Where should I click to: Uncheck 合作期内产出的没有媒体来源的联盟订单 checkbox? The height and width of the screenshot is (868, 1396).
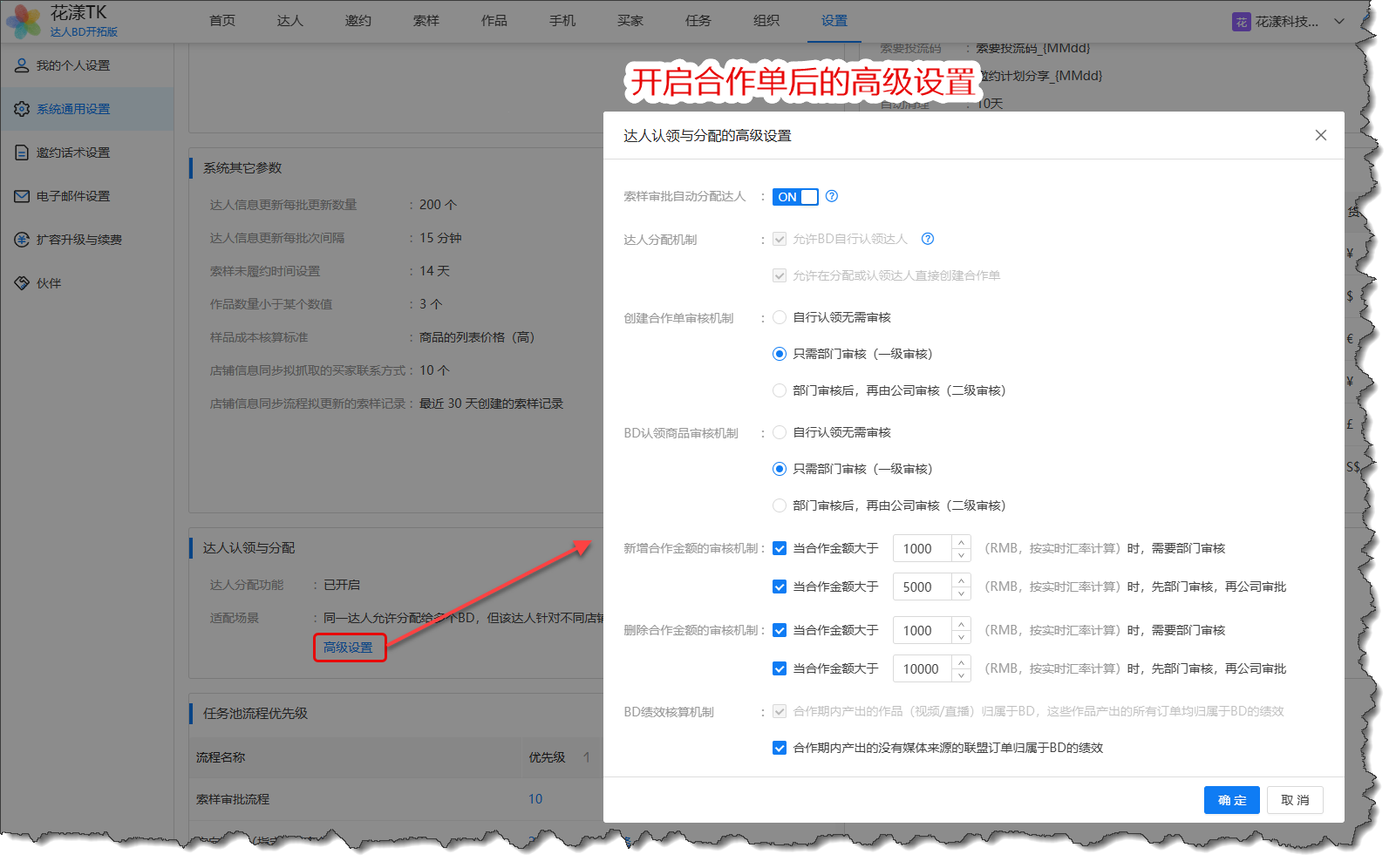780,748
